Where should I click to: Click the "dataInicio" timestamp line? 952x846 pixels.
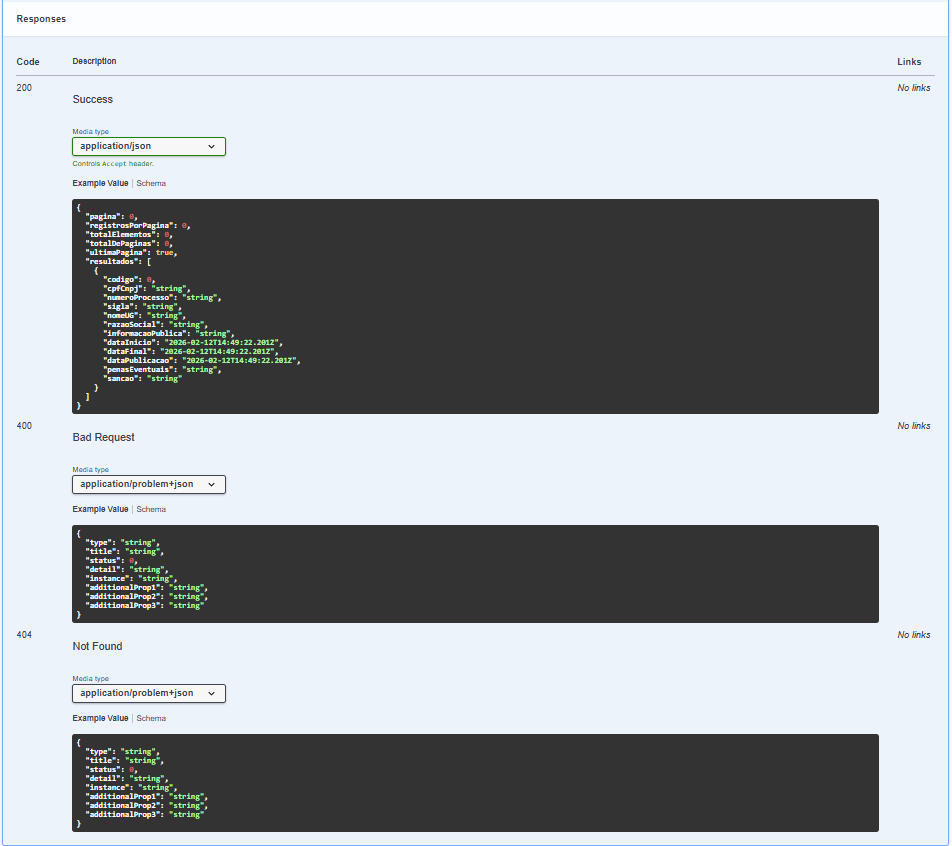(193, 343)
